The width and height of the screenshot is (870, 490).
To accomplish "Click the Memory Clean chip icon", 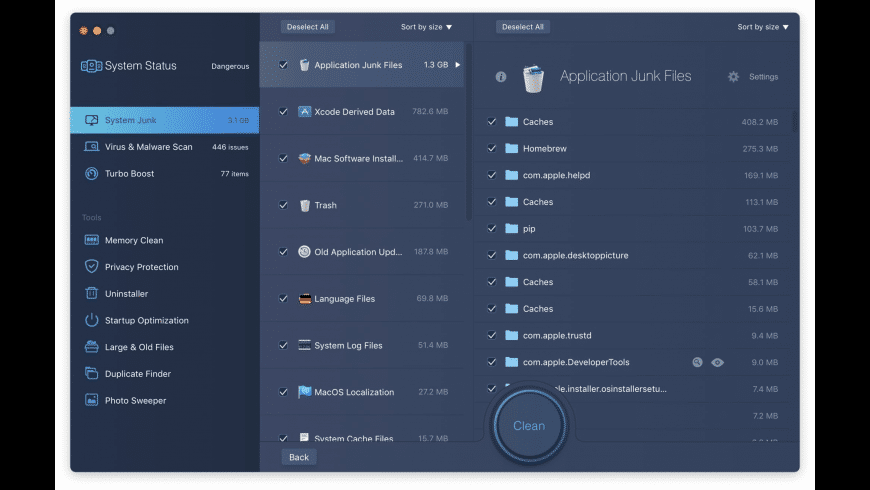I will [92, 240].
